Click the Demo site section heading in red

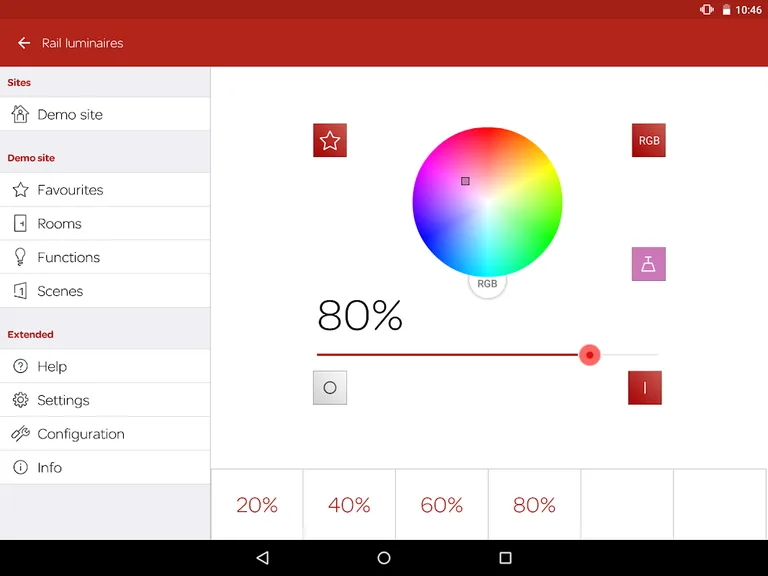31,158
